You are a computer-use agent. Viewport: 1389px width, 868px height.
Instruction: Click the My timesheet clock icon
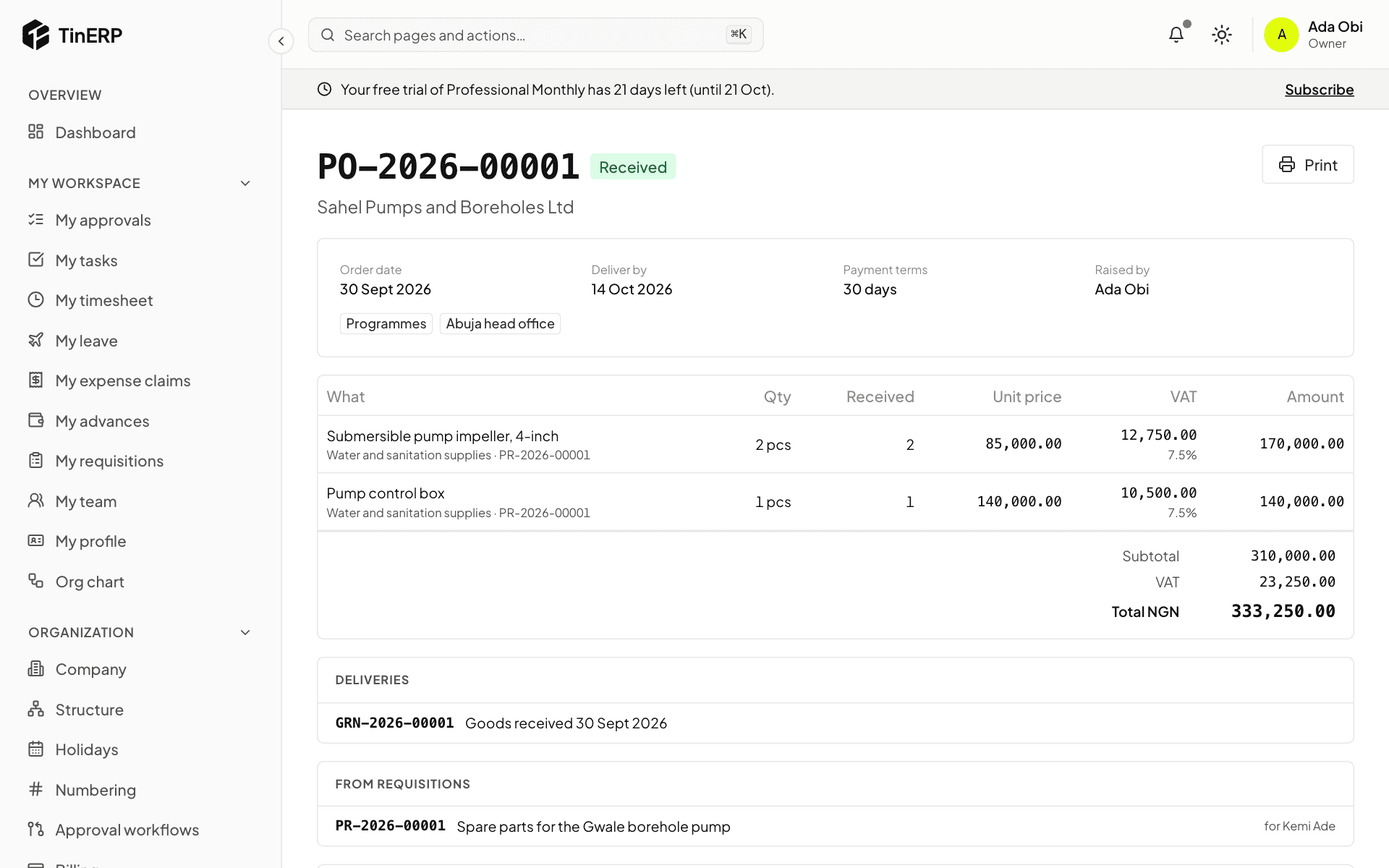click(x=36, y=299)
